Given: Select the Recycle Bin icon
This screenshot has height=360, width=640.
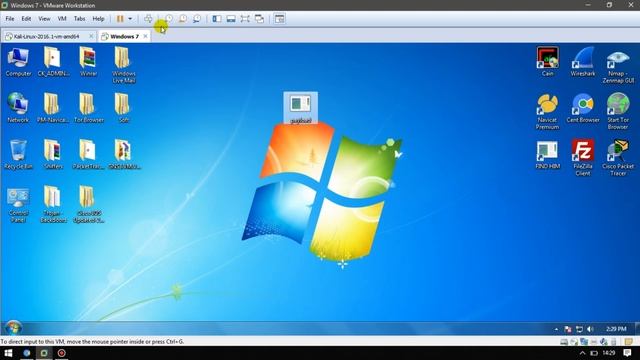Looking at the screenshot, I should pyautogui.click(x=18, y=155).
